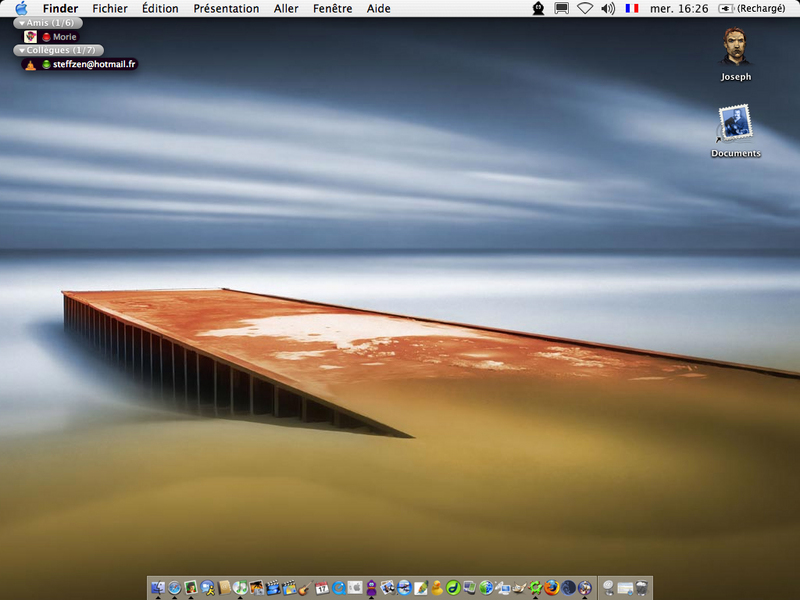Launch Cyberduck yellow duck Dock icon
The image size is (800, 600).
(437, 588)
